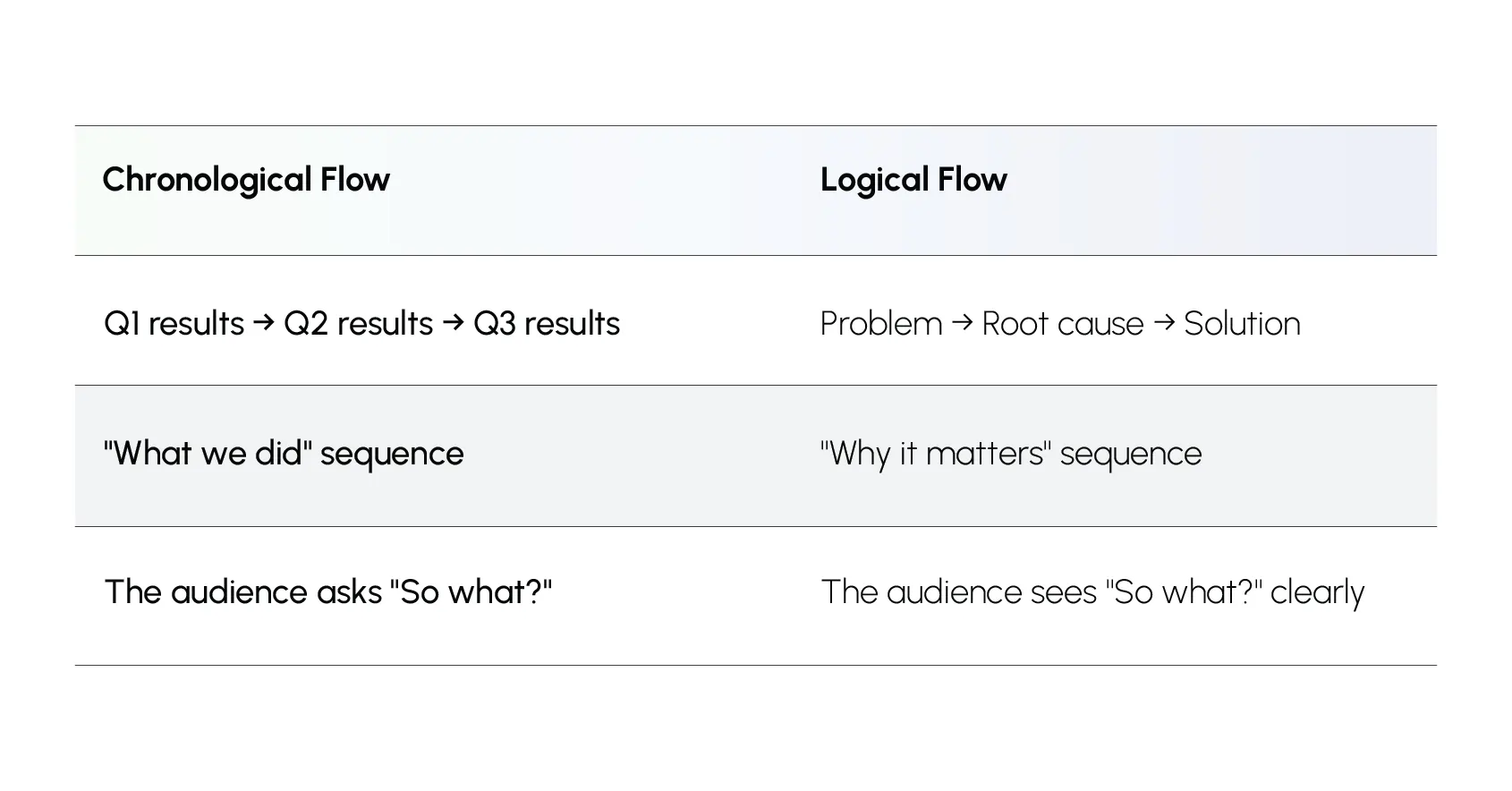Click the word "Solution"

[x=1242, y=324]
